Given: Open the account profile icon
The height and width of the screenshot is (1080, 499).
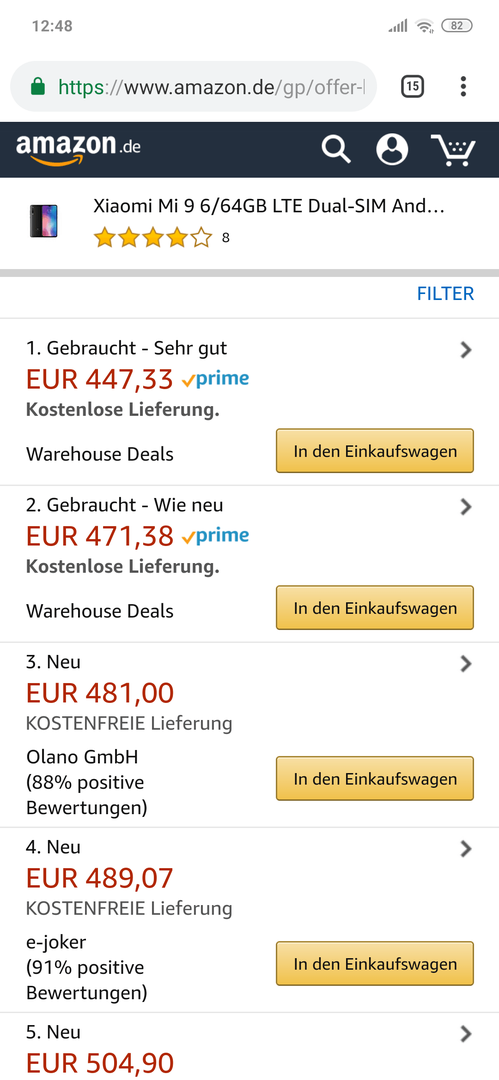Looking at the screenshot, I should [392, 149].
